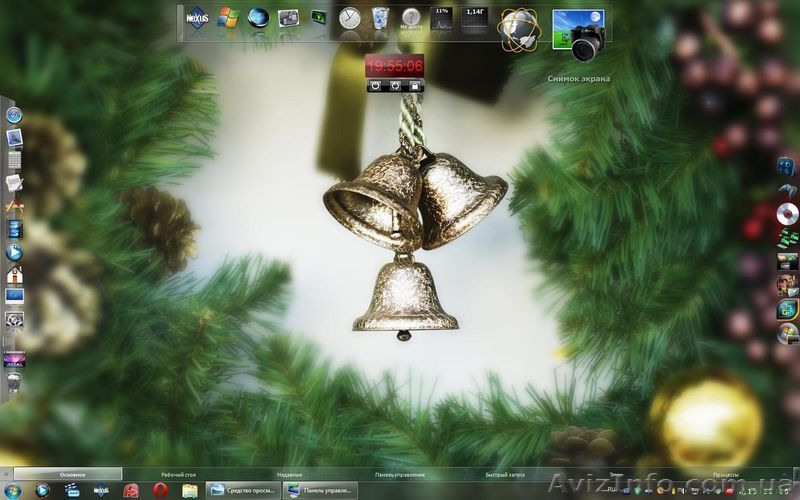The height and width of the screenshot is (500, 800).
Task: Click the lock button under the red clock
Action: click(x=415, y=86)
